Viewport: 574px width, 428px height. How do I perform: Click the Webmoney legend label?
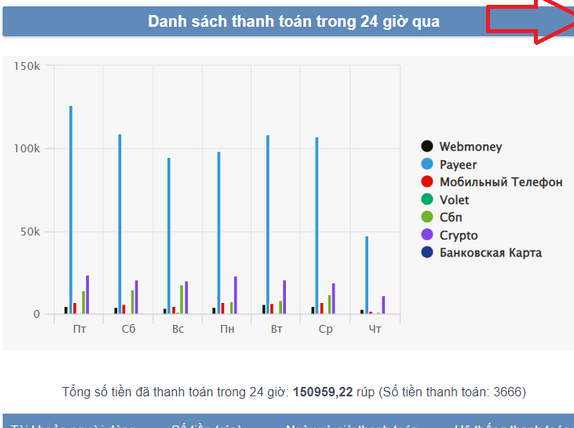(470, 146)
